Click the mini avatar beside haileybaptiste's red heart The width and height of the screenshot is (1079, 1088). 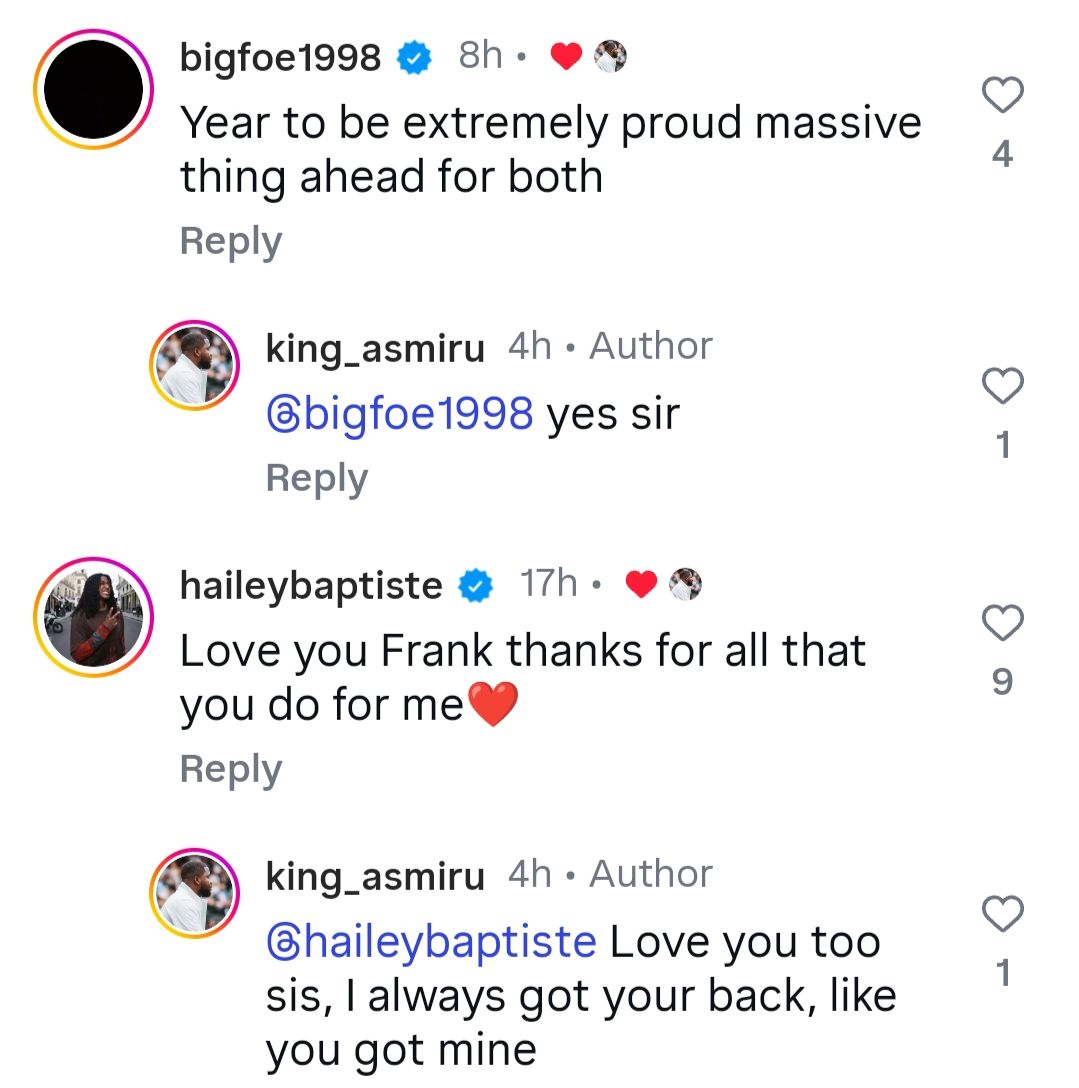coord(684,584)
